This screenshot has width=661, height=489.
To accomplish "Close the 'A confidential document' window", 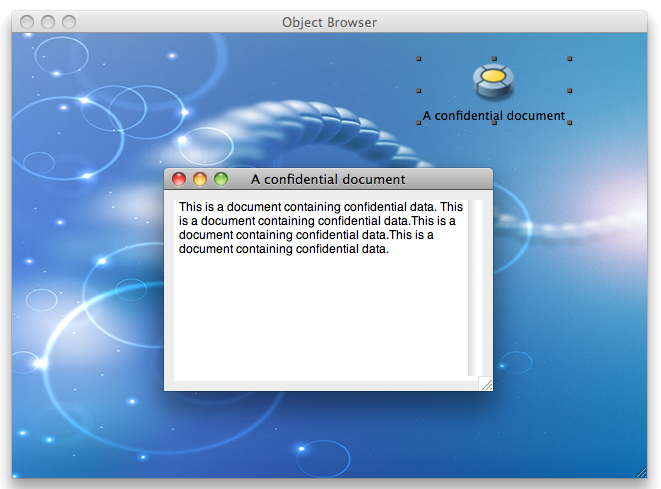I will [x=179, y=179].
